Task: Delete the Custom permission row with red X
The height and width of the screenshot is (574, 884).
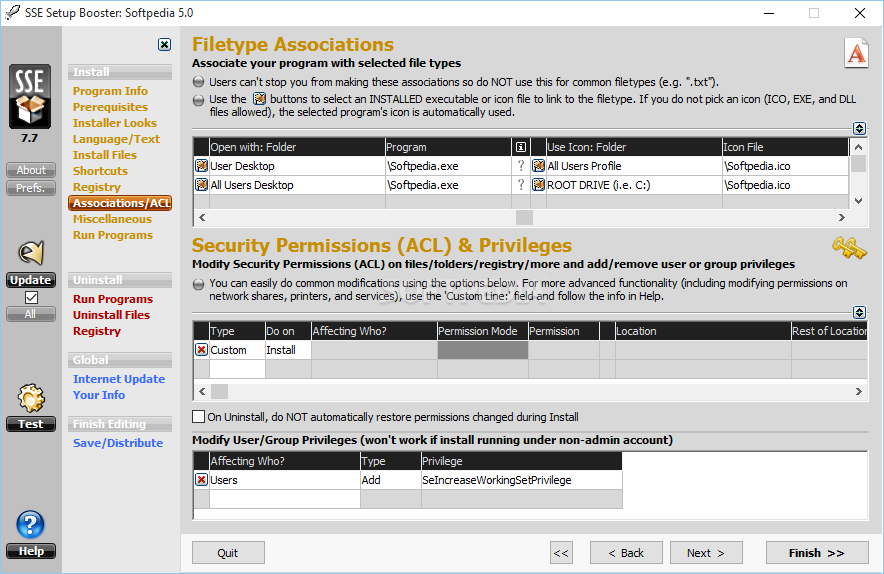Action: pyautogui.click(x=201, y=350)
